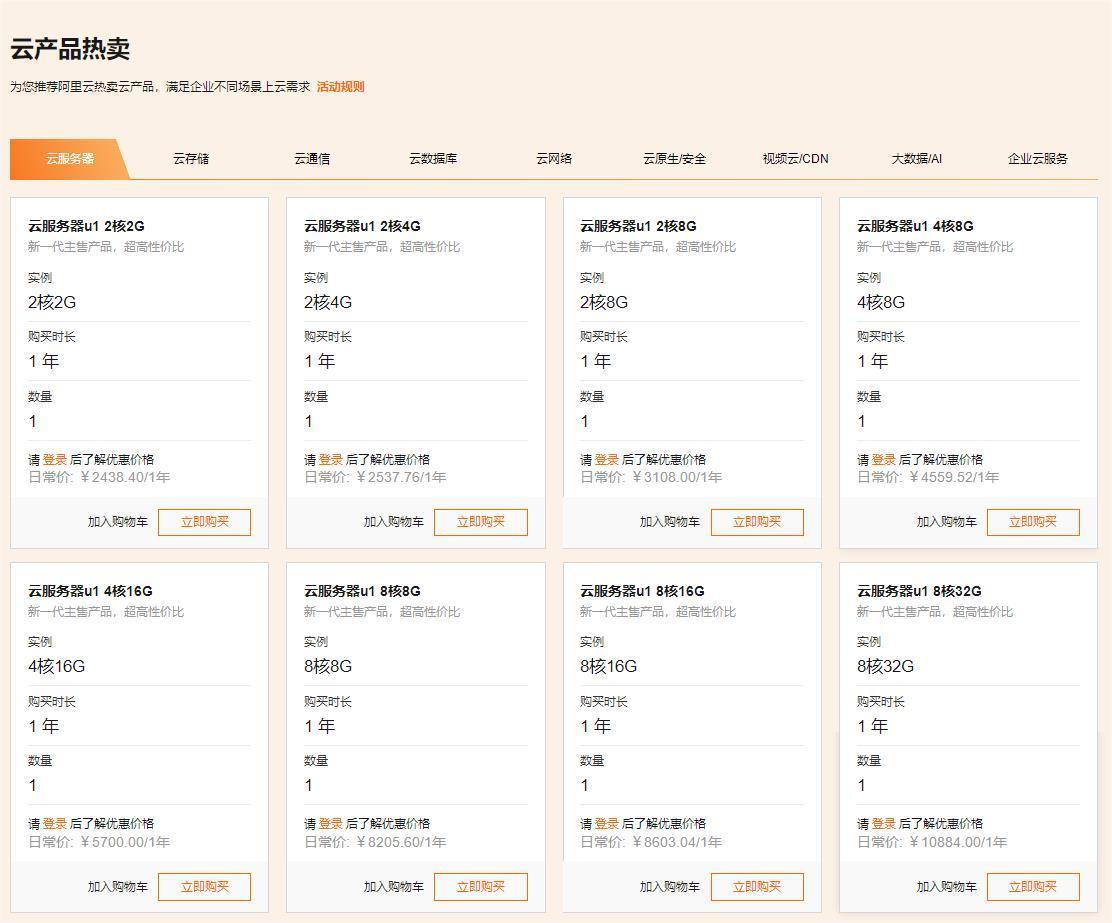Click 立即购买 for 云服务器u1 8核8G
Image resolution: width=1112 pixels, height=923 pixels.
coord(481,887)
